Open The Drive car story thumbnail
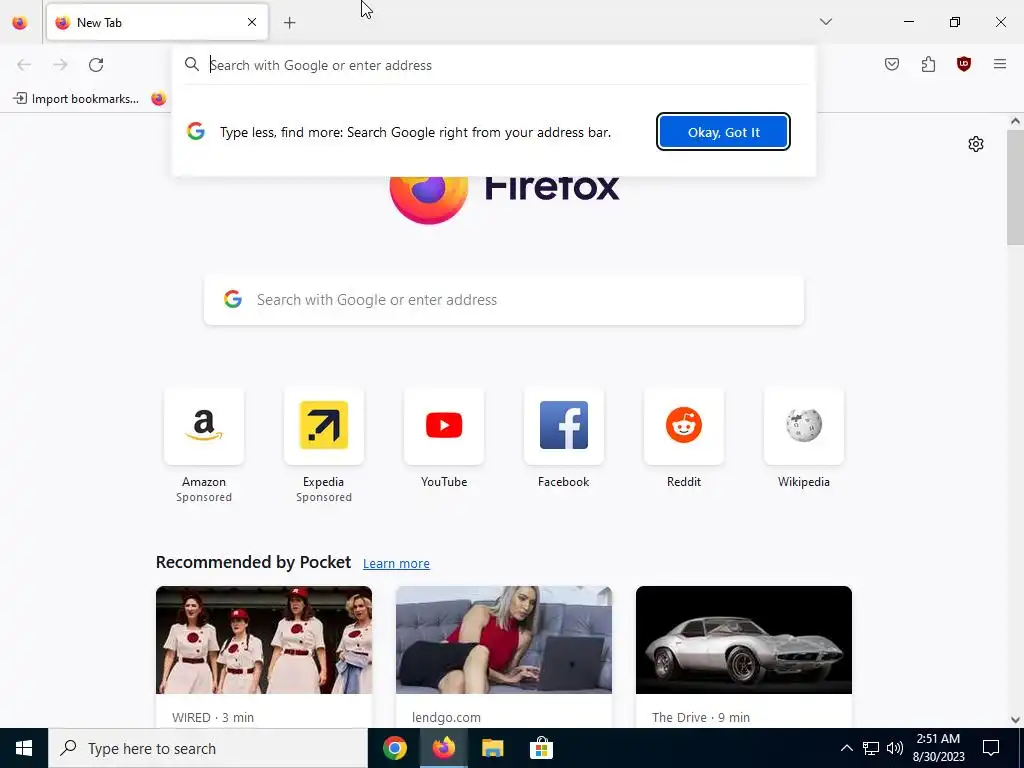 click(744, 640)
